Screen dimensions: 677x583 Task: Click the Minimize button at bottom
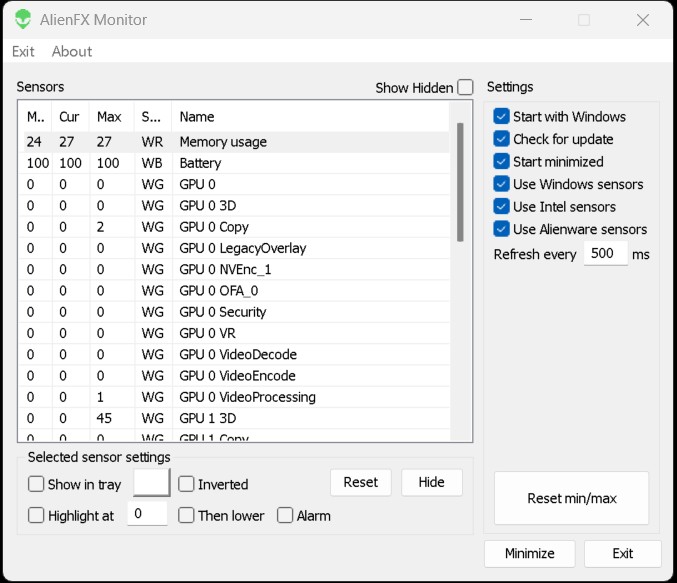[530, 554]
